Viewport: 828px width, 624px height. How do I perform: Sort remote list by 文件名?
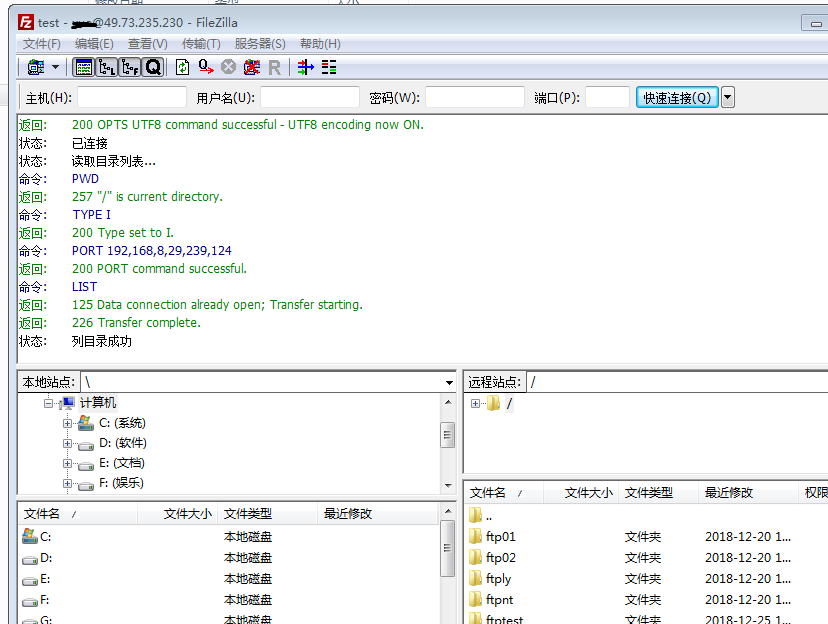(504, 493)
